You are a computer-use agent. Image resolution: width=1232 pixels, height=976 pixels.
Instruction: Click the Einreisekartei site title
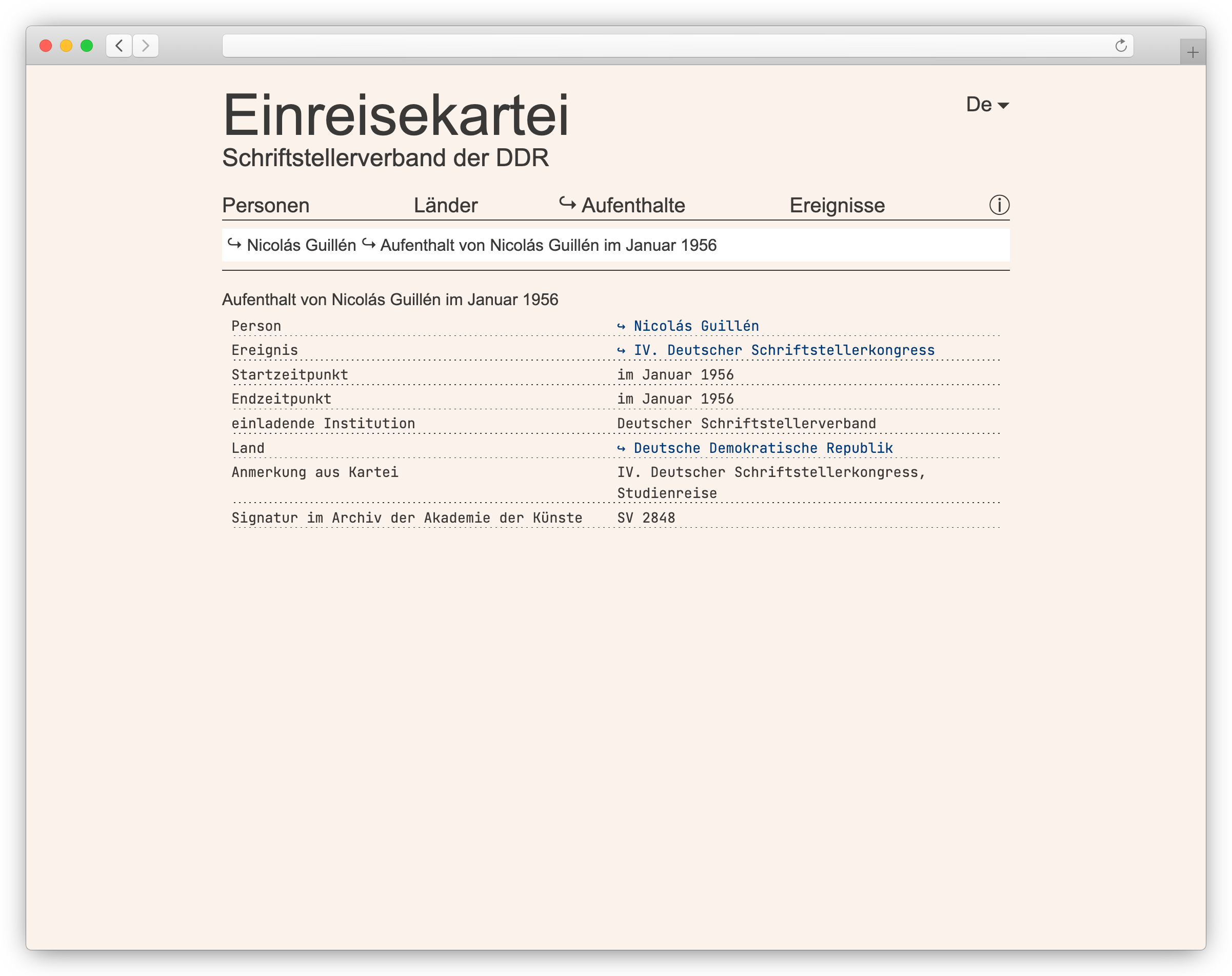coord(395,116)
